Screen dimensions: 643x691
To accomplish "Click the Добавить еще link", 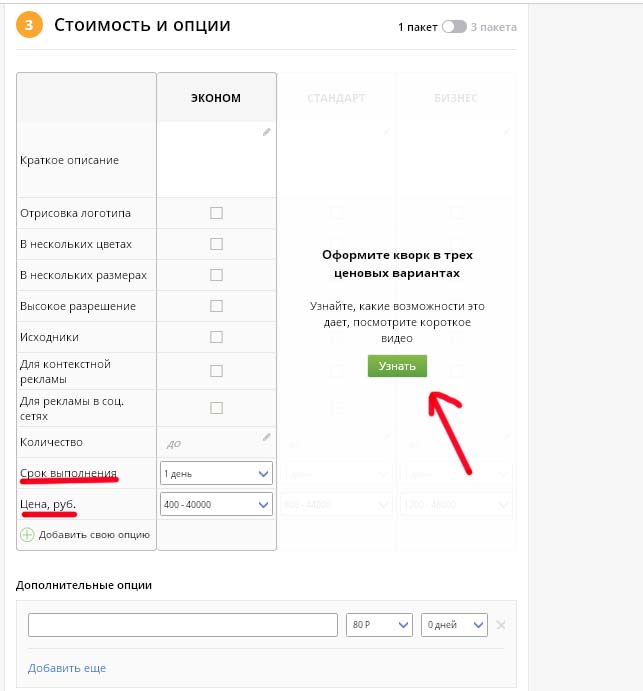I will click(x=67, y=668).
